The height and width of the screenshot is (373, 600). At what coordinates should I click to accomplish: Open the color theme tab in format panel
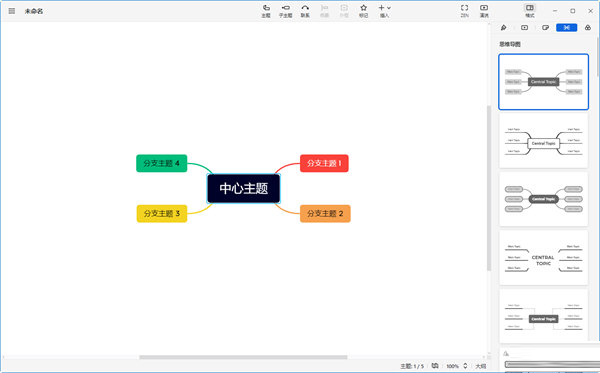pos(588,28)
